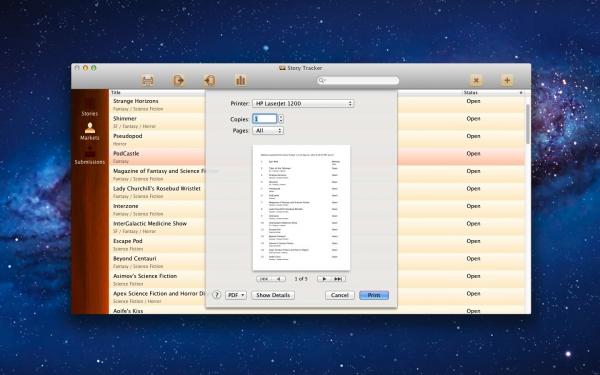Click Open status of Escape Pod
This screenshot has height=375, width=600.
pos(473,241)
